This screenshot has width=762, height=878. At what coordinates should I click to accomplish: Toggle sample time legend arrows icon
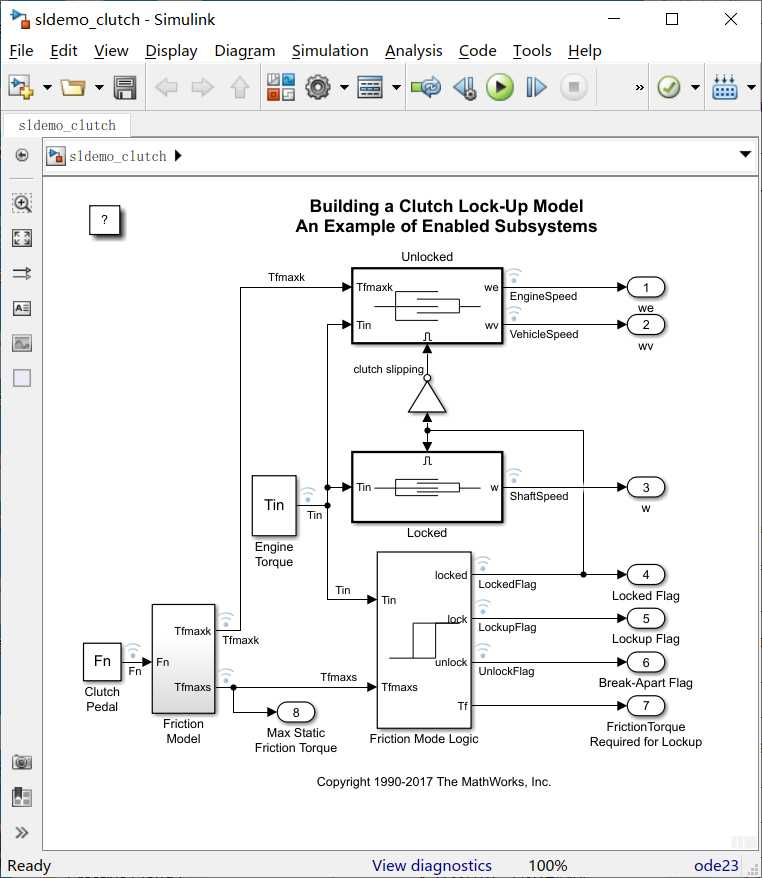click(22, 273)
